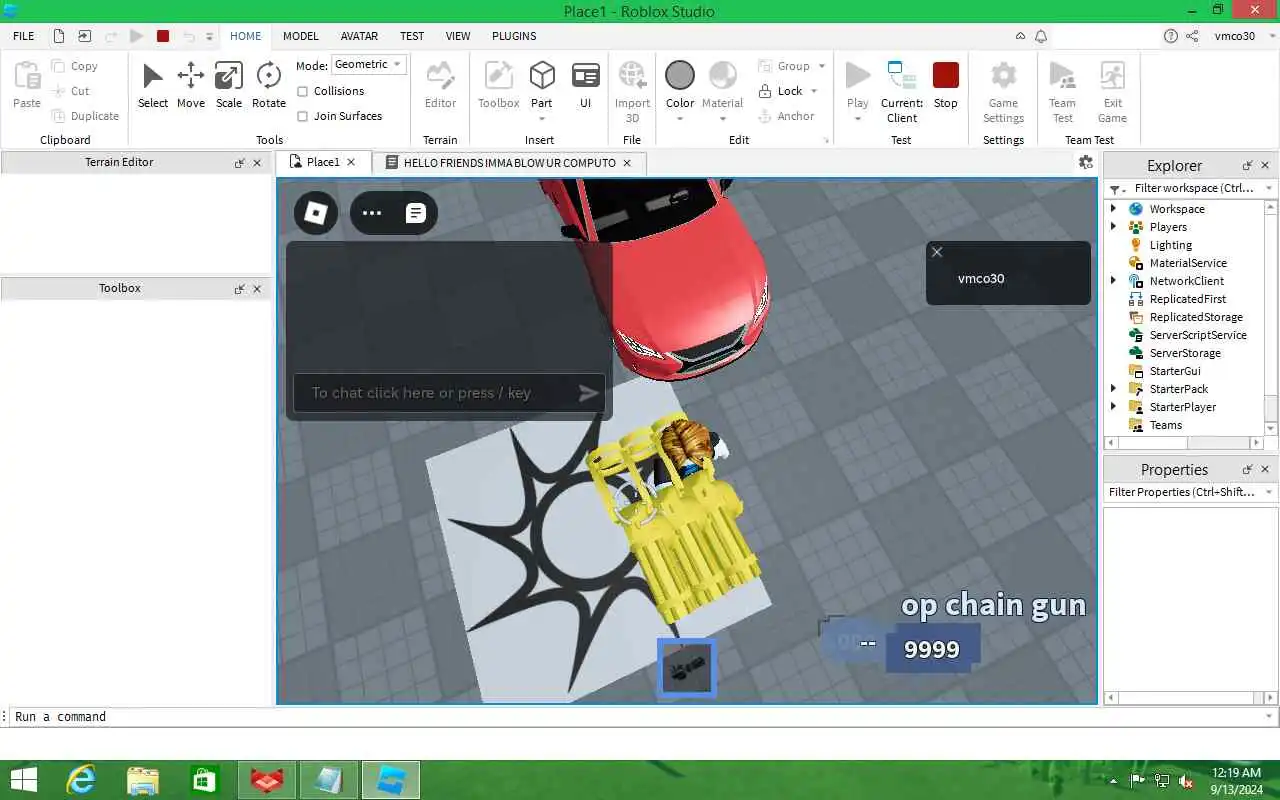Open the three-dots menu in game view

coord(372,213)
